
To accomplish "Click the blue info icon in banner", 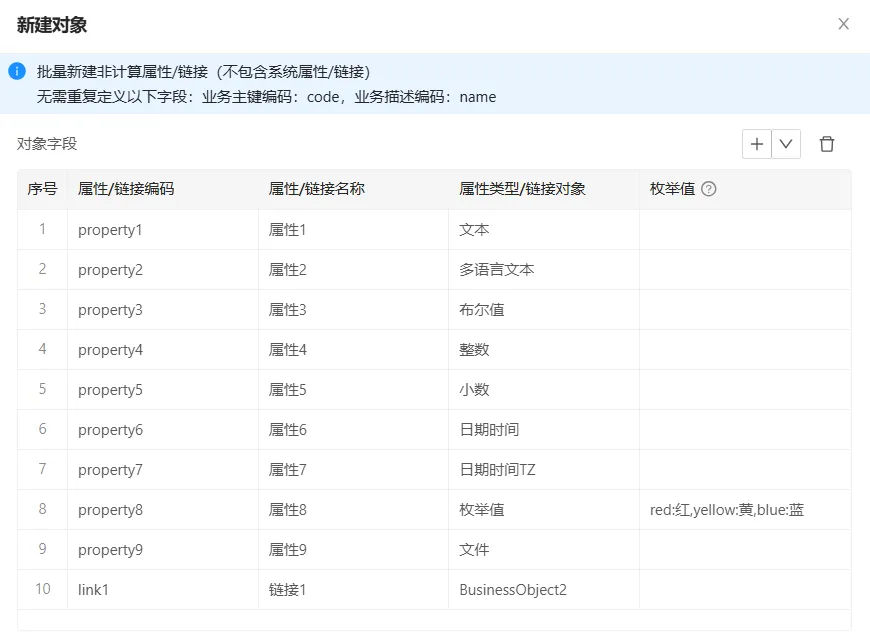I will click(x=17, y=72).
